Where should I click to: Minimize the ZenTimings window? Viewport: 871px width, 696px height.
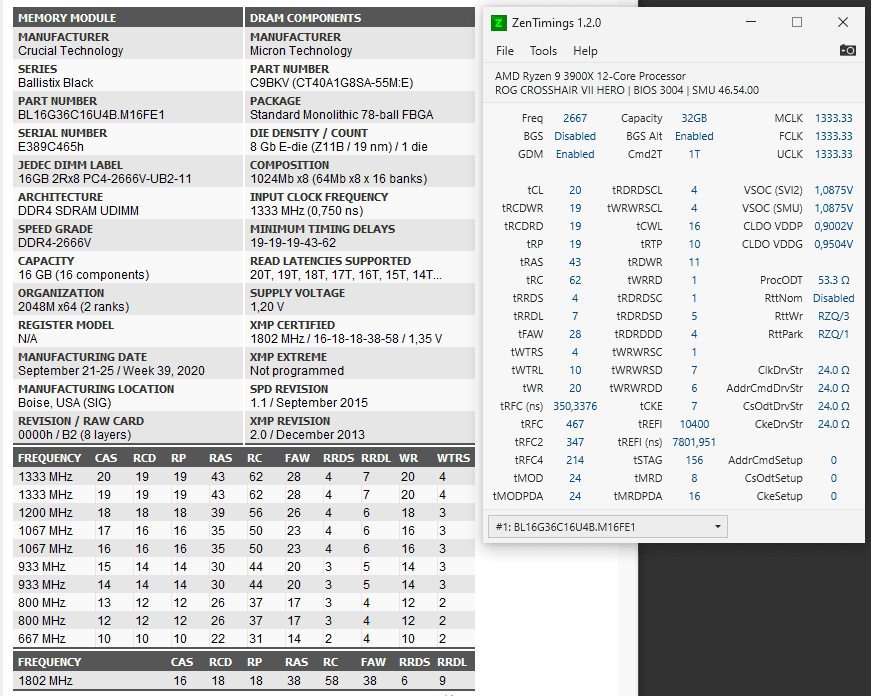(x=751, y=22)
